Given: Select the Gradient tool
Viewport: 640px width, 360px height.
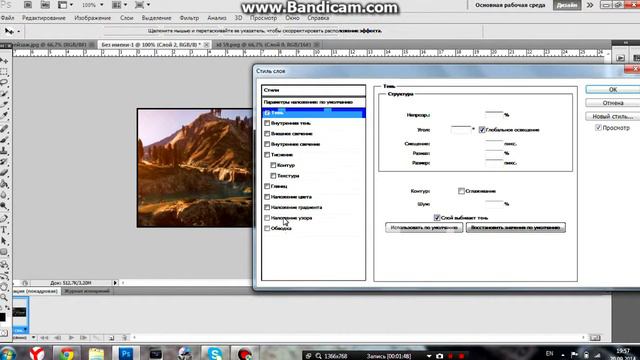Looking at the screenshot, I should tap(4, 184).
